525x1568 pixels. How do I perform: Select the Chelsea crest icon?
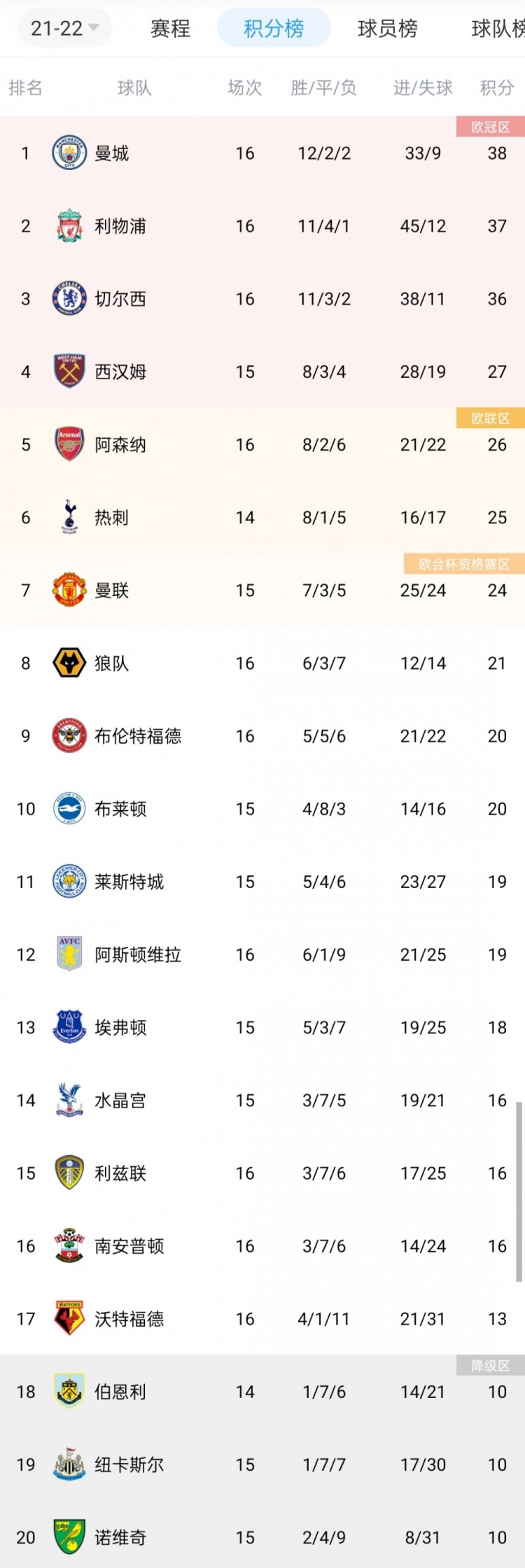tap(69, 299)
